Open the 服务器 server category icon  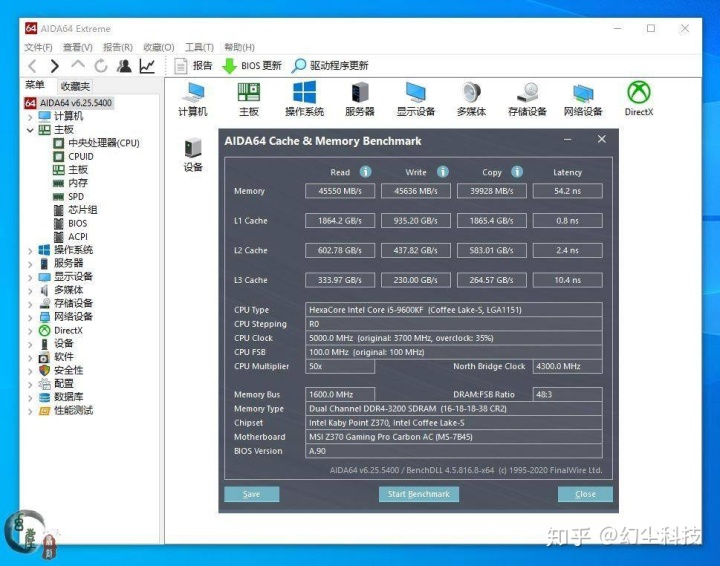360,99
